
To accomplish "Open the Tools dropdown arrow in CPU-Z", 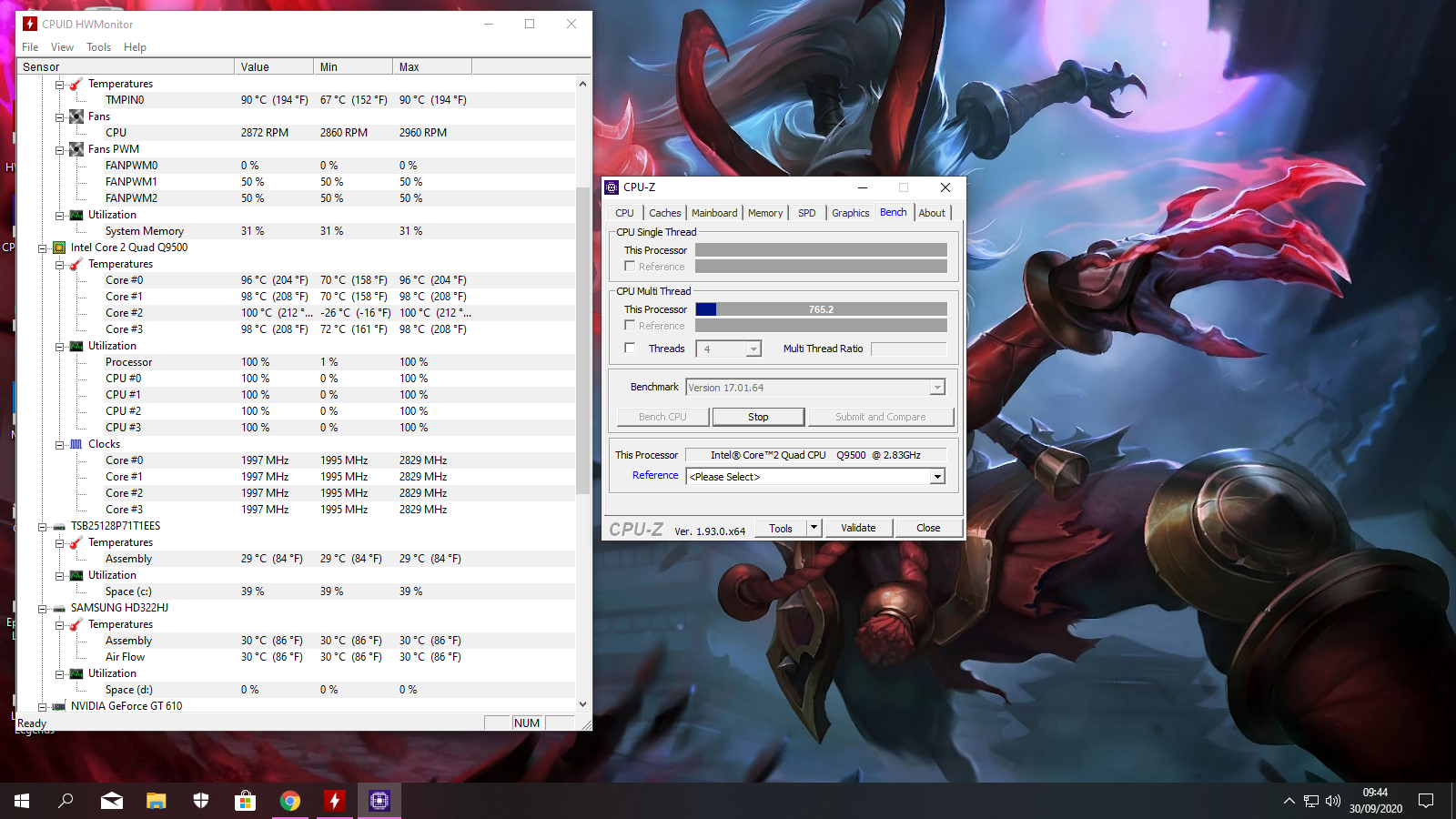I will click(814, 528).
